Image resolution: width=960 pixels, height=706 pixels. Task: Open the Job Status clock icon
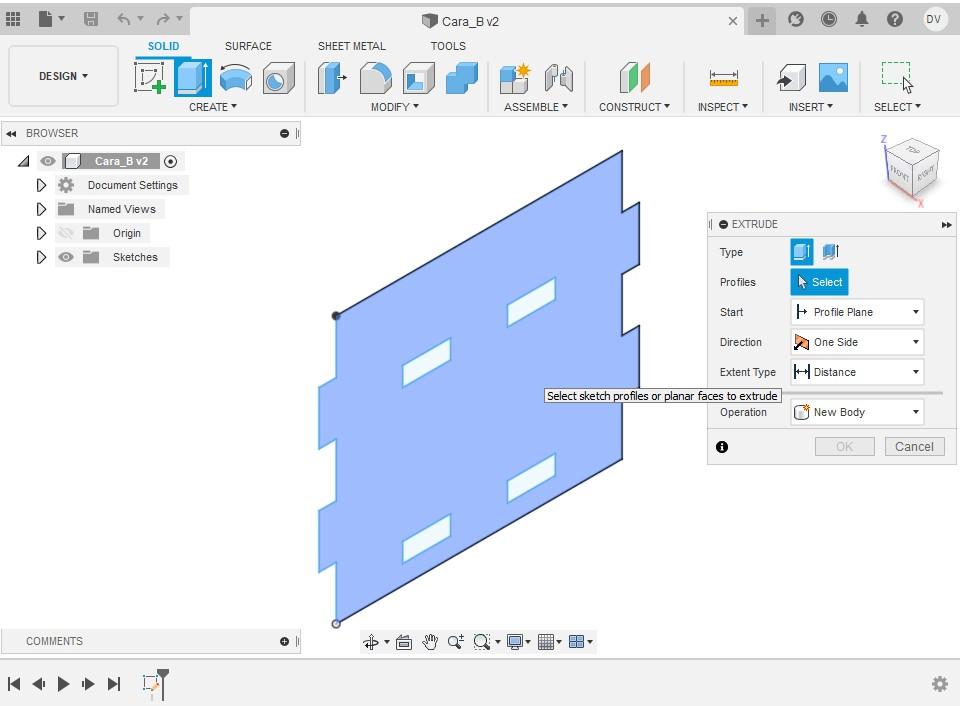[828, 20]
